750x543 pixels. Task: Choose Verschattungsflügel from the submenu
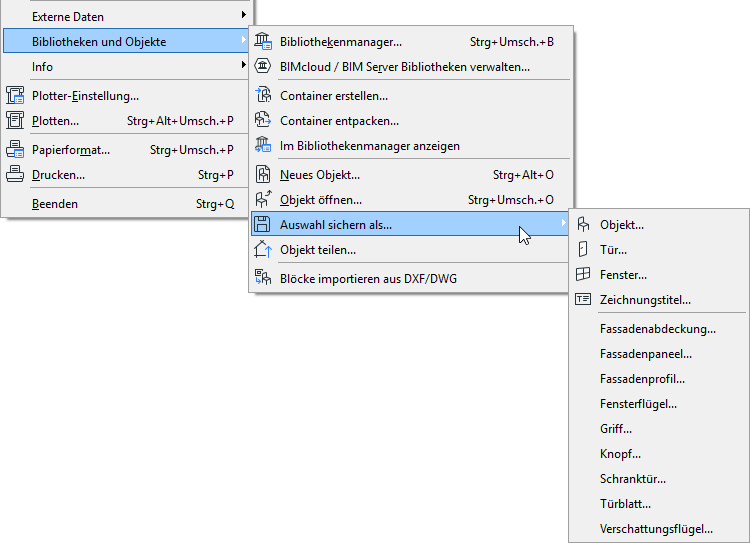[x=656, y=529]
